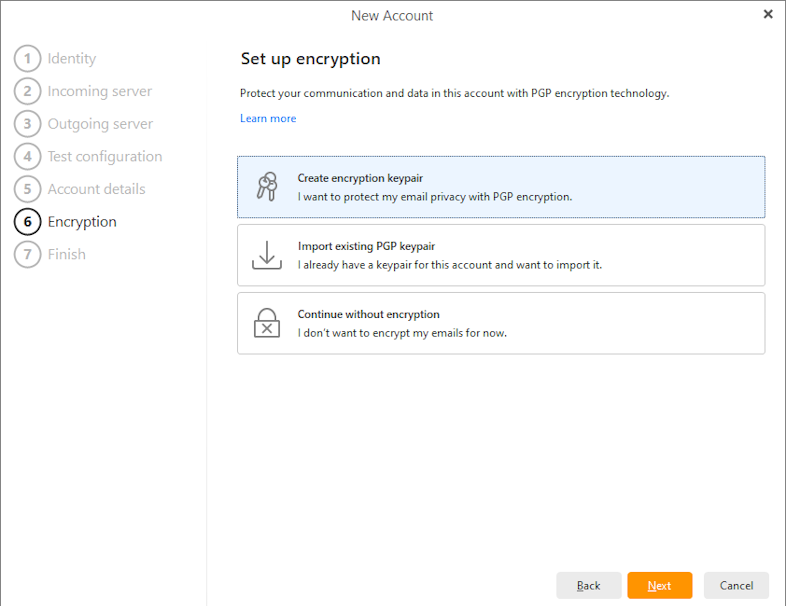Image resolution: width=786 pixels, height=606 pixels.
Task: Click the key pair icon
Action: coord(266,187)
